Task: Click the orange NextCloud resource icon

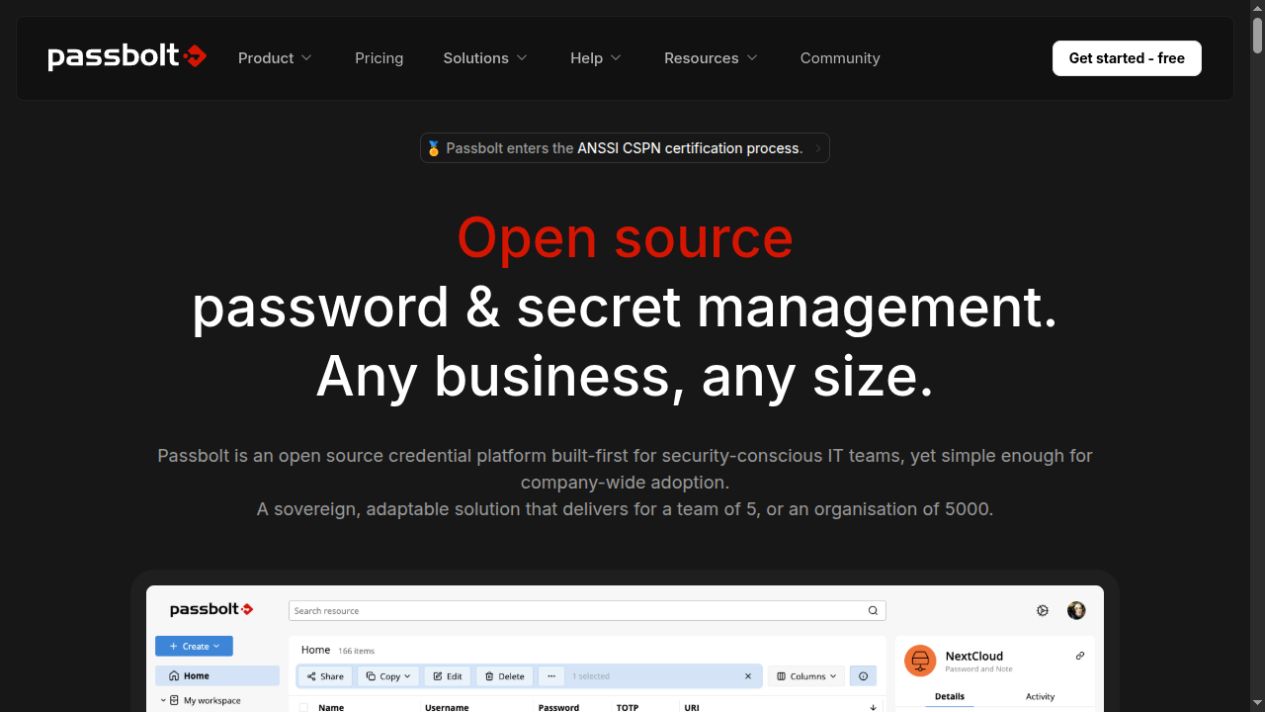Action: pos(919,660)
